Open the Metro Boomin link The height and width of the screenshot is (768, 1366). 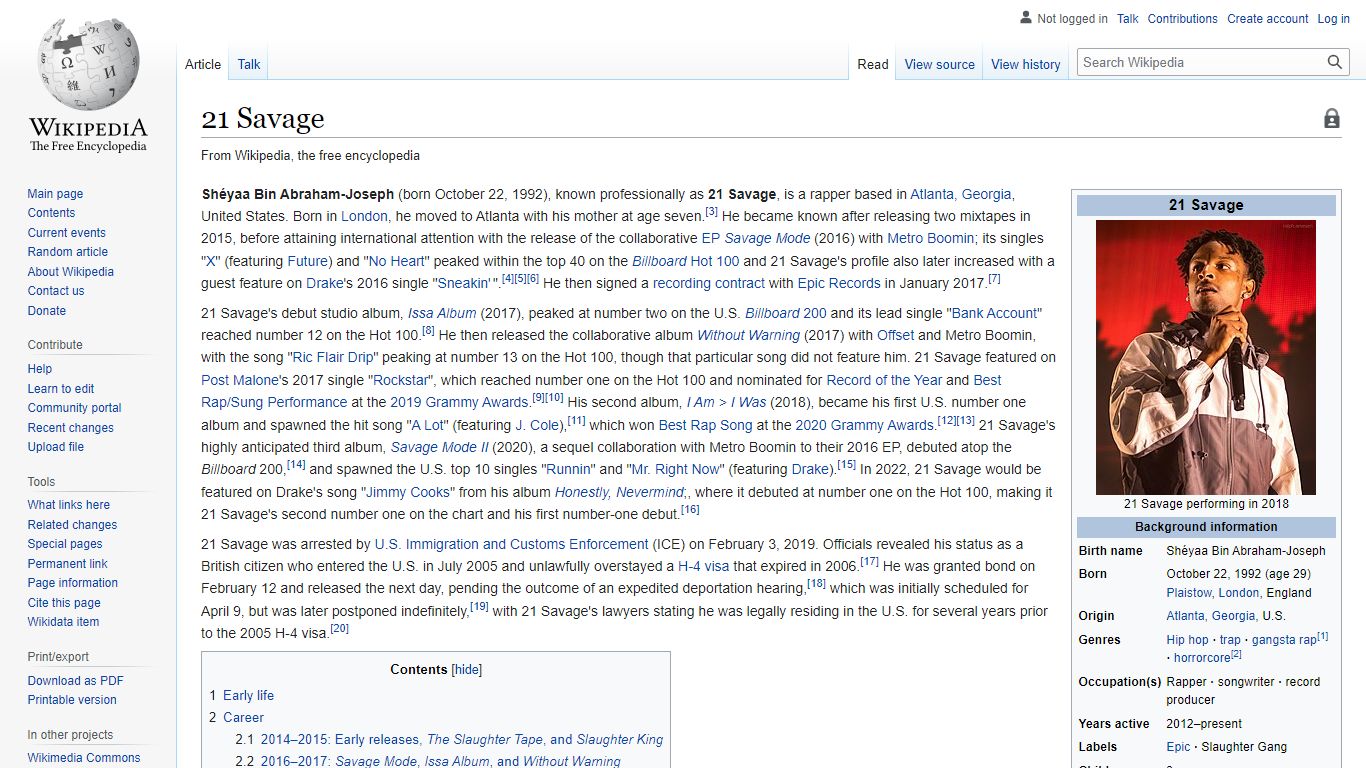click(x=930, y=238)
